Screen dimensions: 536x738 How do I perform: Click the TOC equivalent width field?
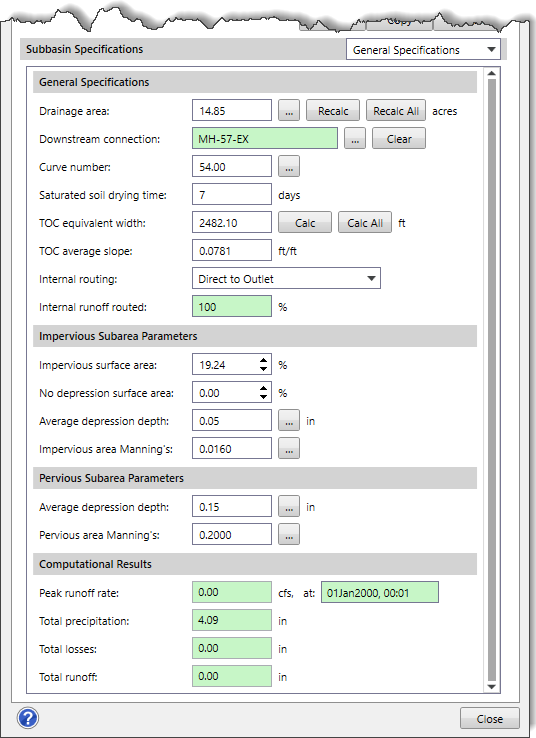pyautogui.click(x=232, y=223)
